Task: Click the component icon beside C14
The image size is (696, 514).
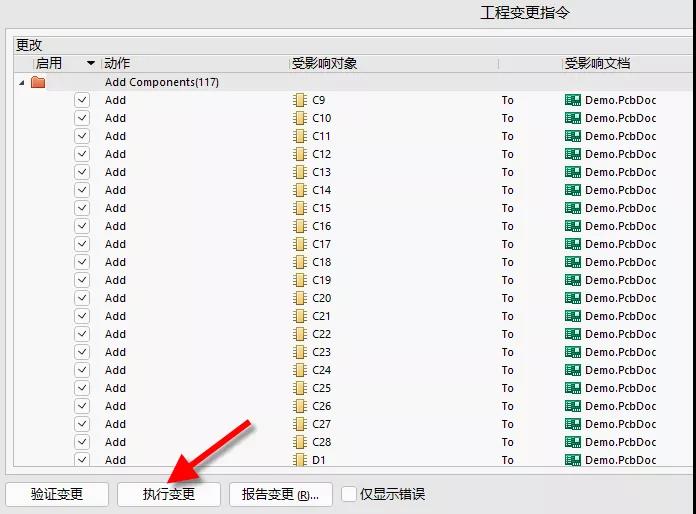Action: (x=299, y=190)
